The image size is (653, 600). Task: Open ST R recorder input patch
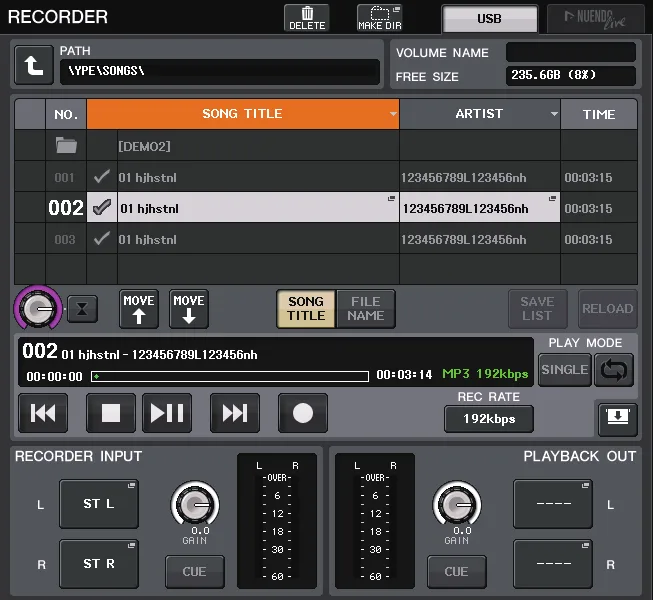coord(99,564)
